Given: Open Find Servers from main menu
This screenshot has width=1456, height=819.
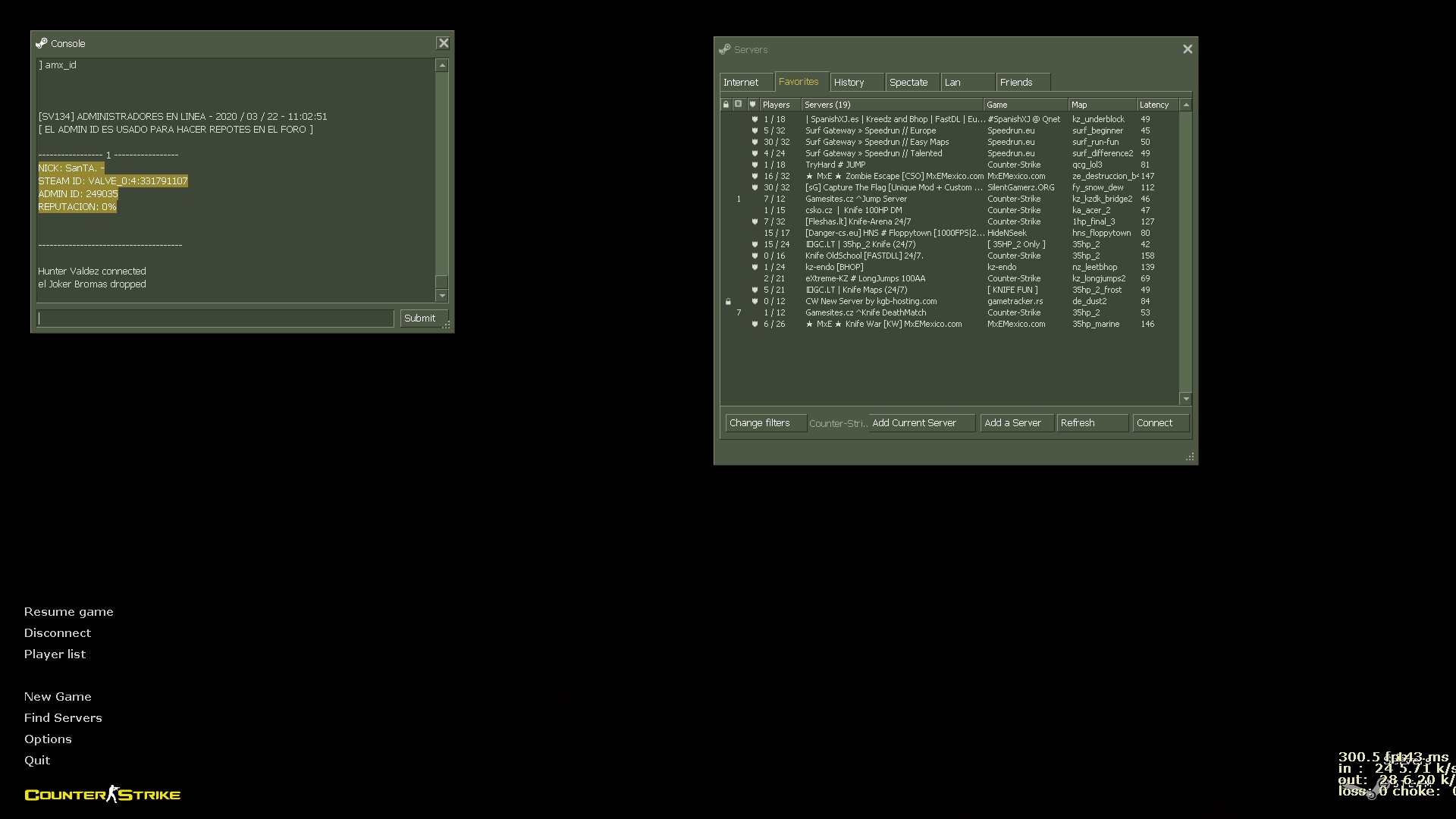Looking at the screenshot, I should pos(63,718).
